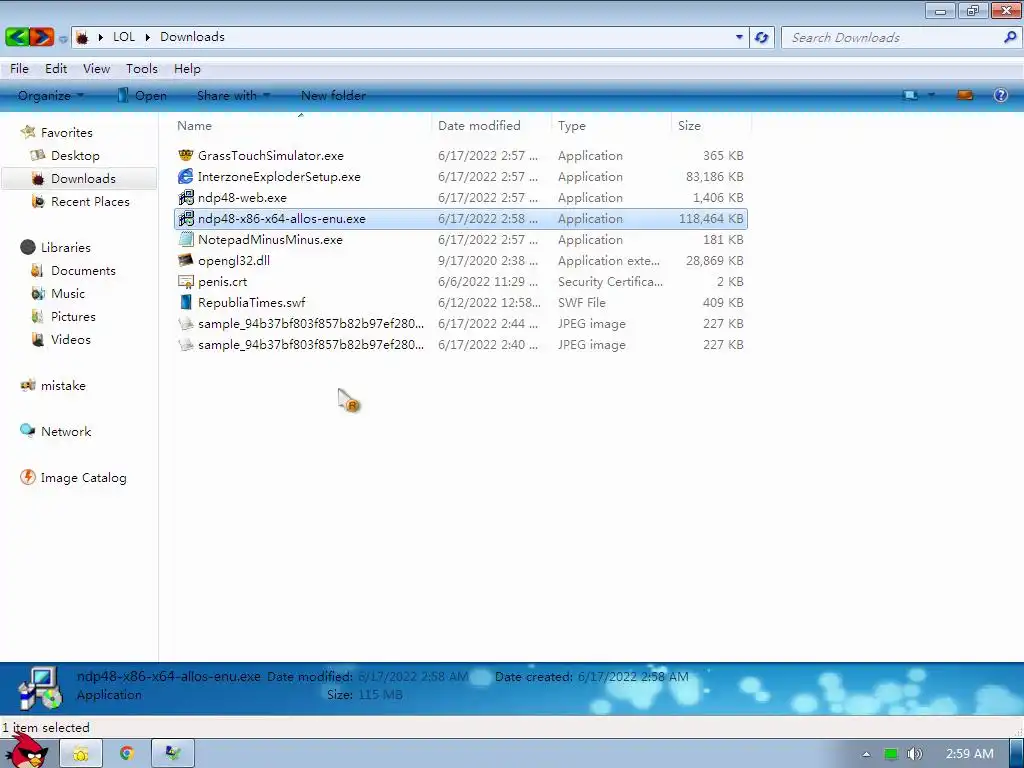Click the 2:59 AM clock
The width and height of the screenshot is (1024, 768).
970,754
